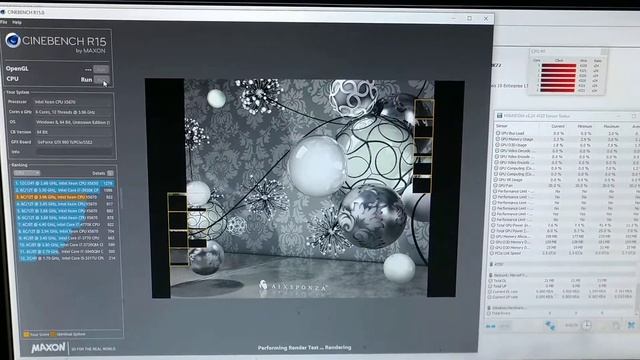Screen dimensions: 640x360
Task: Open the Help menu in Cinebench
Action: (17, 22)
